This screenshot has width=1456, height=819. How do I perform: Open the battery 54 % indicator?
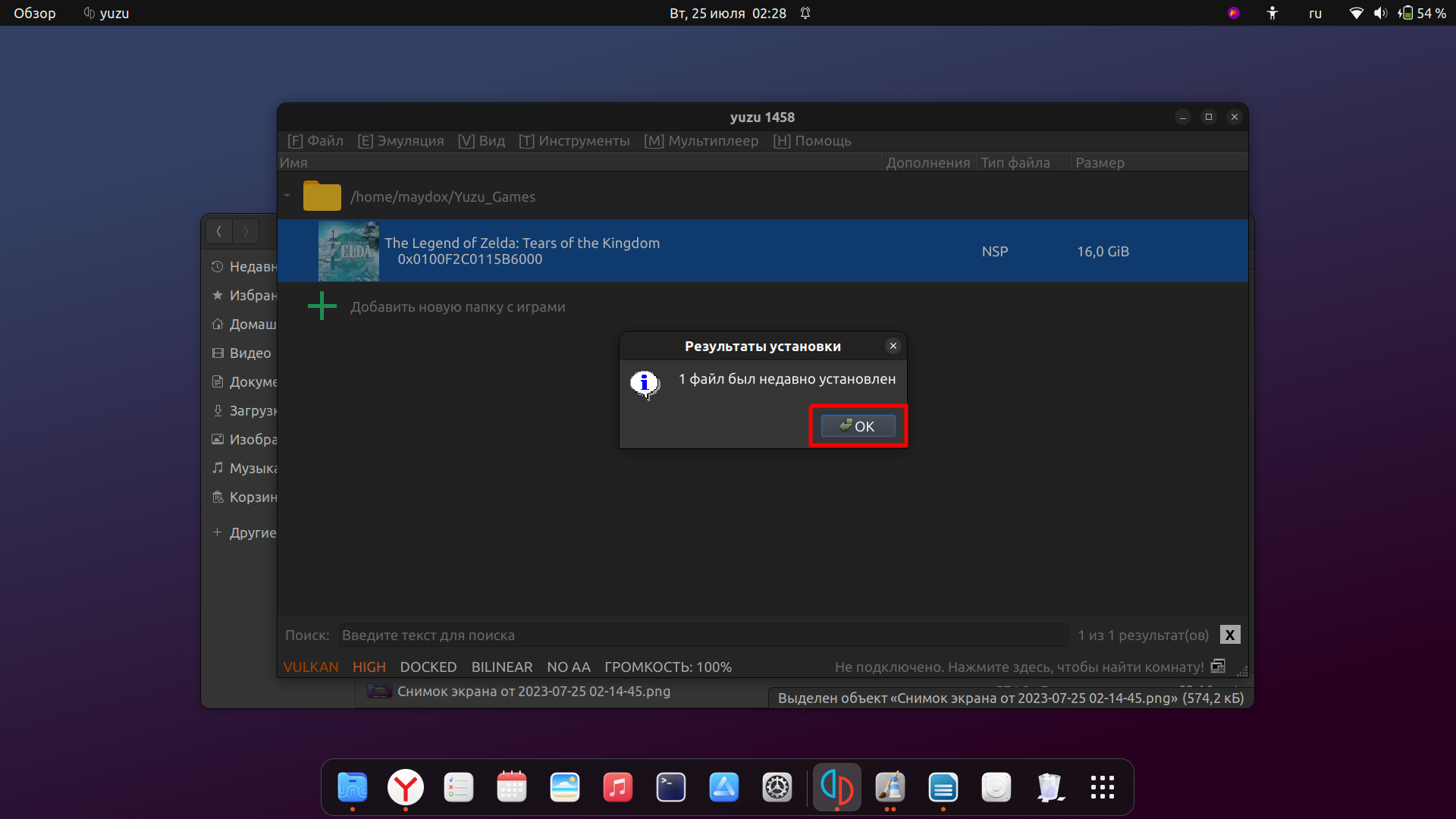click(x=1423, y=13)
